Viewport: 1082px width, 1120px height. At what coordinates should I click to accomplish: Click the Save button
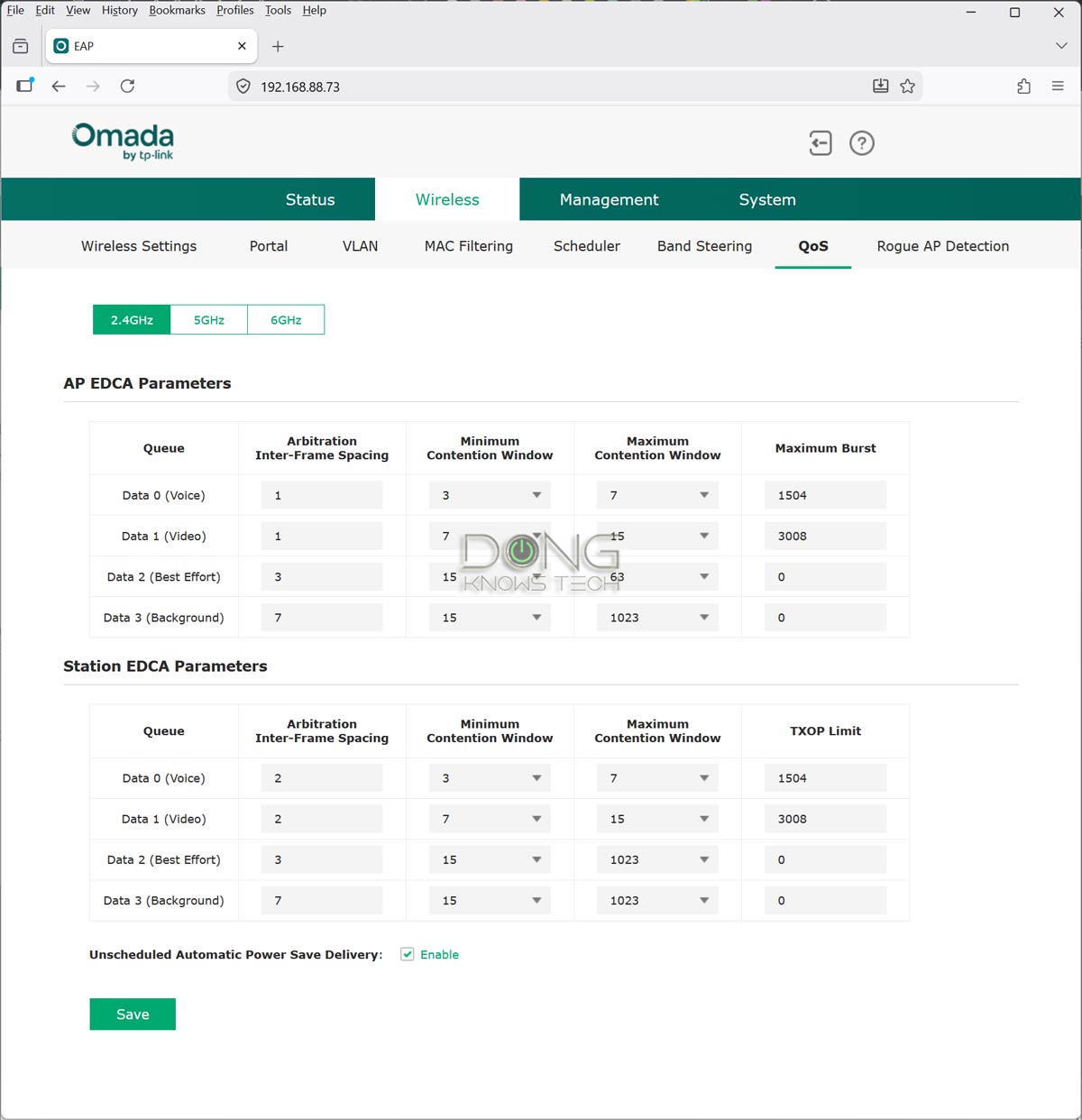(133, 1014)
